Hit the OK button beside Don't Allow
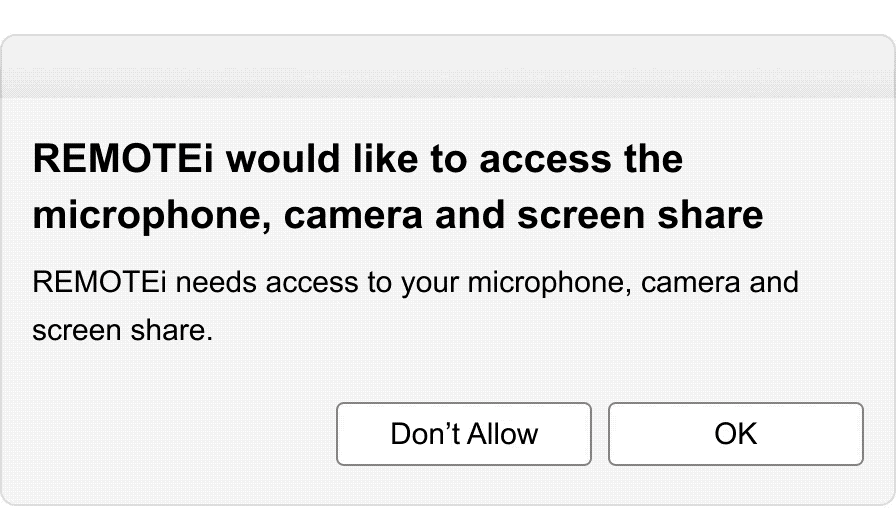Image resolution: width=896 pixels, height=528 pixels. (x=735, y=434)
